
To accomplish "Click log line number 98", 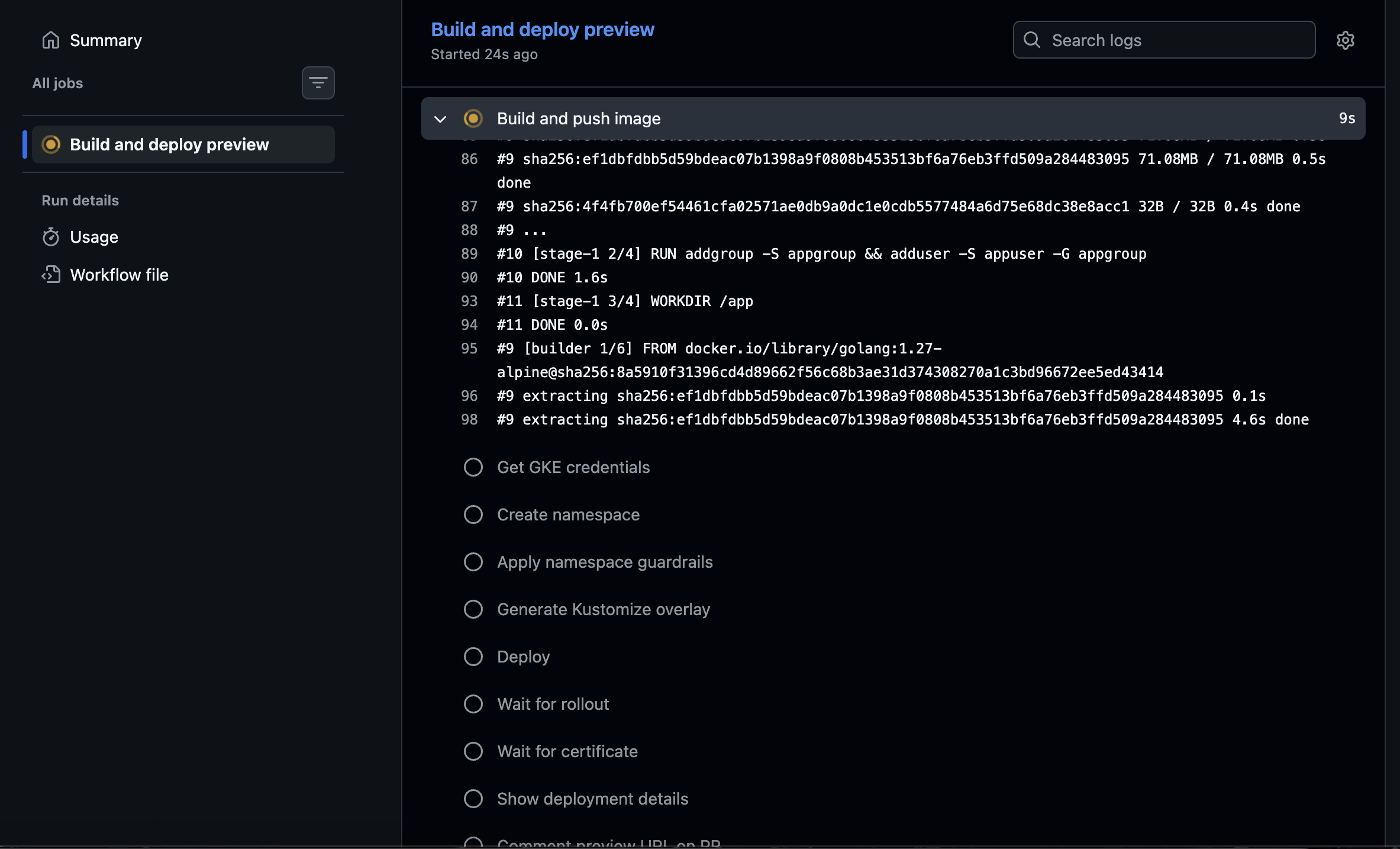I will click(x=469, y=419).
